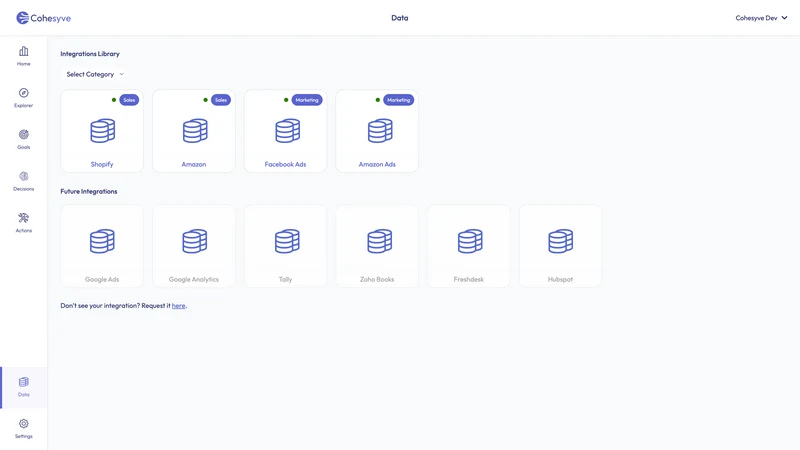This screenshot has height=450, width=800.
Task: Click the green status dot on Amazon Ads
Action: (x=378, y=100)
